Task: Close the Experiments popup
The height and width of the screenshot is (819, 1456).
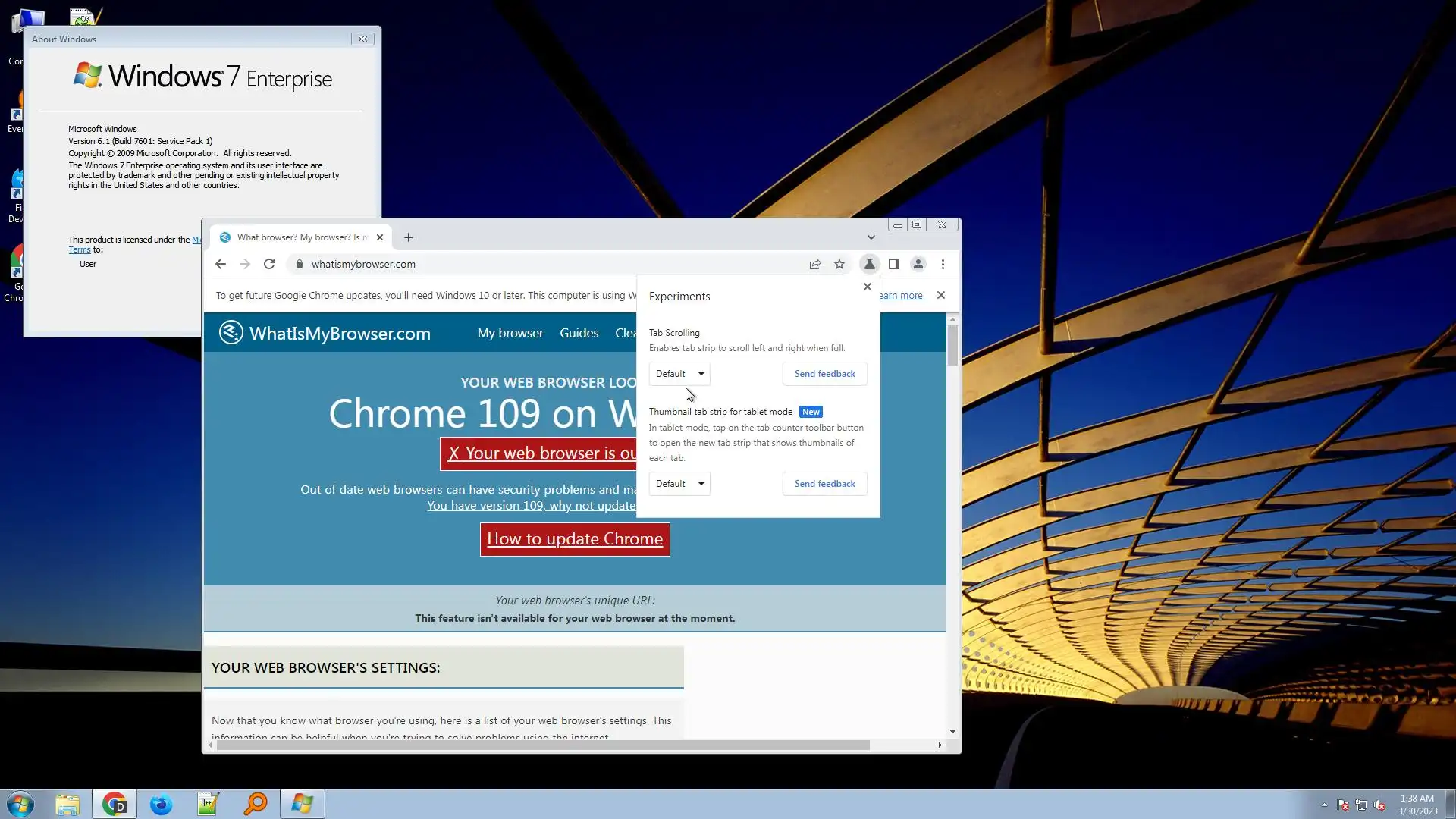Action: [868, 287]
